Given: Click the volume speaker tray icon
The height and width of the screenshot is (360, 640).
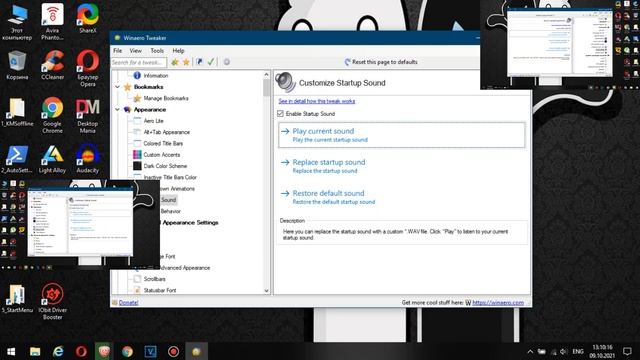Looking at the screenshot, I should click(564, 351).
